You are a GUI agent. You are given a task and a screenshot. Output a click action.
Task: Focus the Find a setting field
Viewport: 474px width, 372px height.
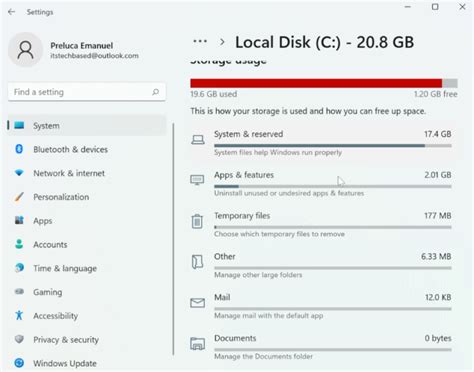pyautogui.click(x=87, y=92)
